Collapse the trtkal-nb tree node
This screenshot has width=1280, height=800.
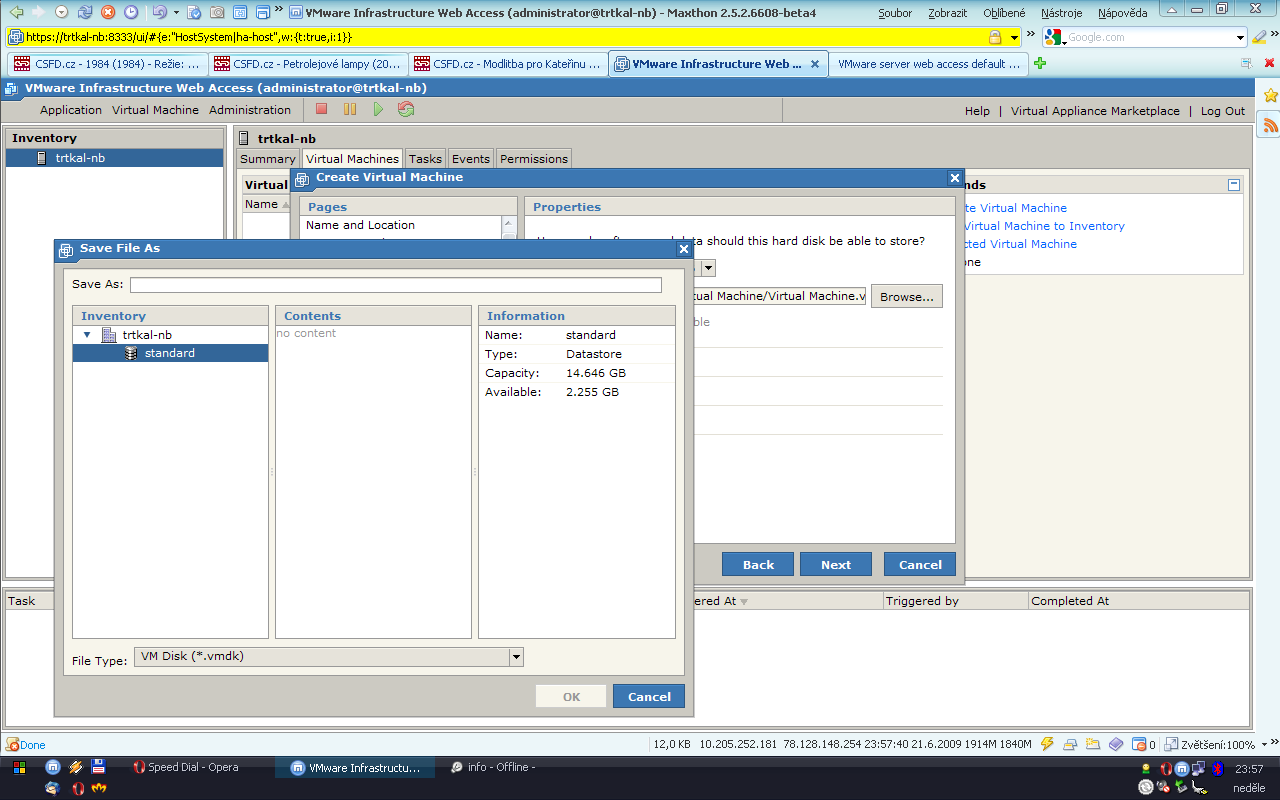(x=87, y=335)
